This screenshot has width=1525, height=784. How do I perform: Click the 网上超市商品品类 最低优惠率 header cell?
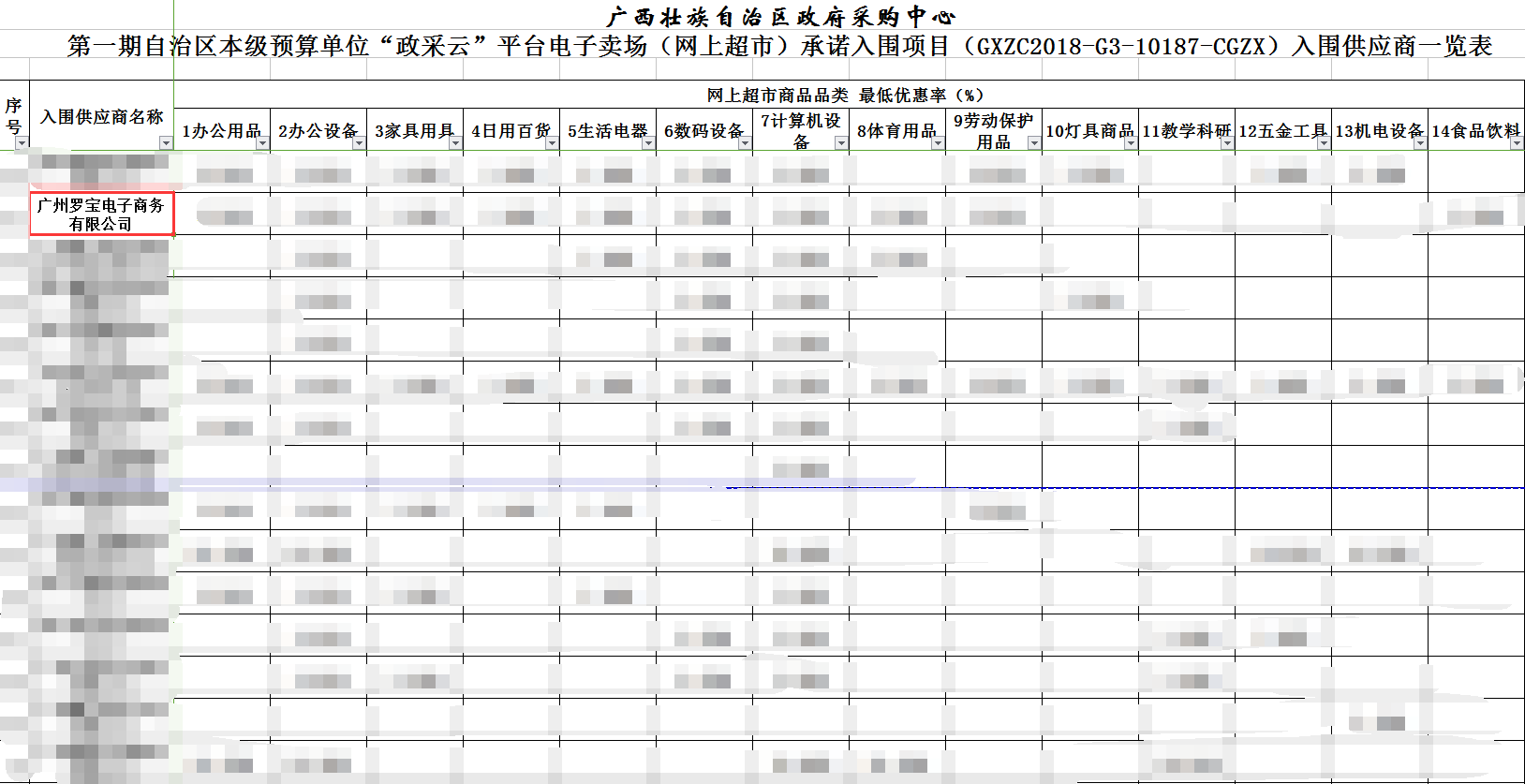coord(847,95)
